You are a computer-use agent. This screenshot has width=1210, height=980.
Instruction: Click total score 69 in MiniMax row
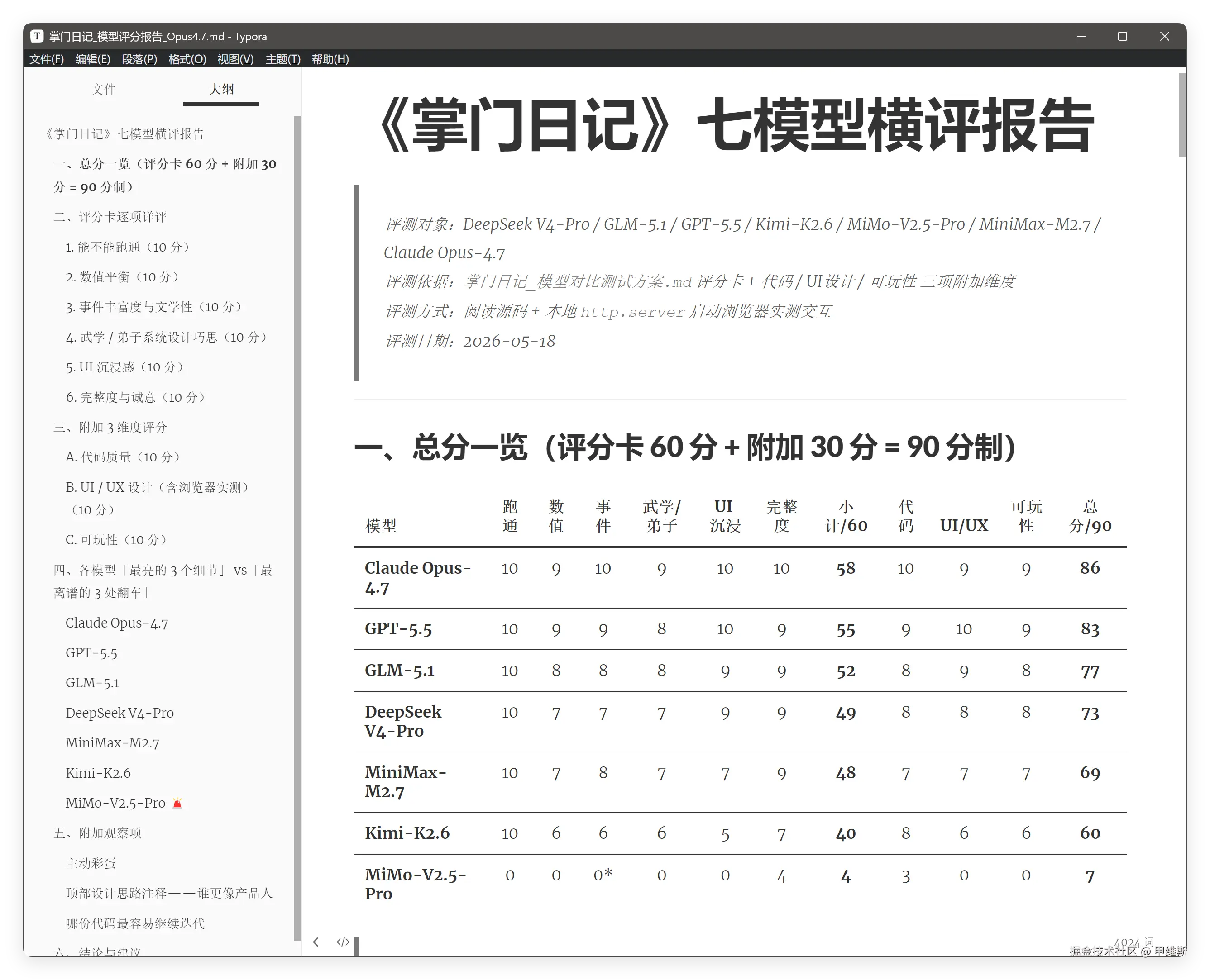tap(1090, 773)
